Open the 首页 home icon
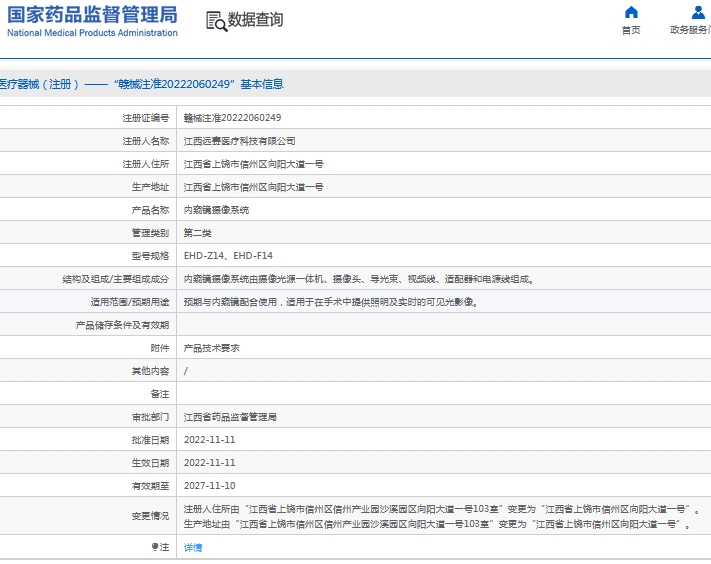This screenshot has width=711, height=564. pyautogui.click(x=631, y=13)
